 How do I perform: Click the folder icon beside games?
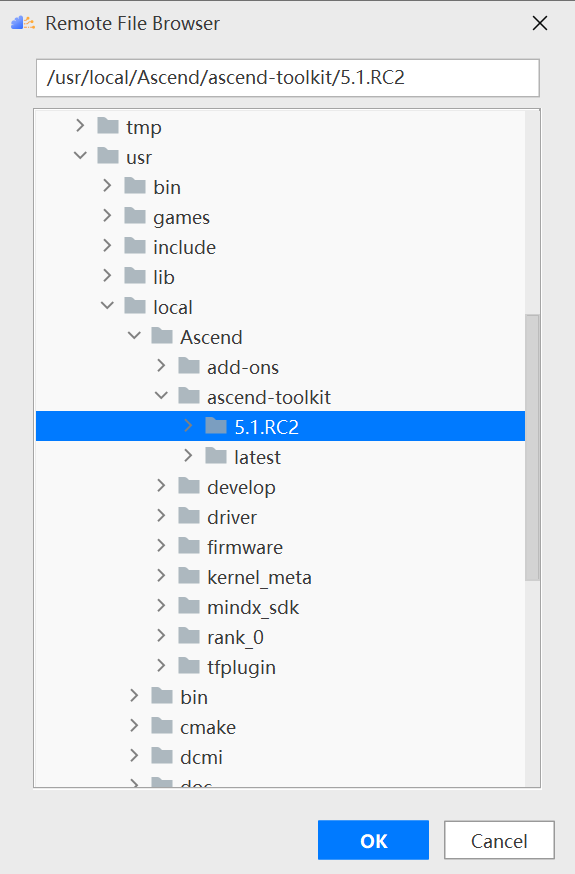tap(135, 216)
